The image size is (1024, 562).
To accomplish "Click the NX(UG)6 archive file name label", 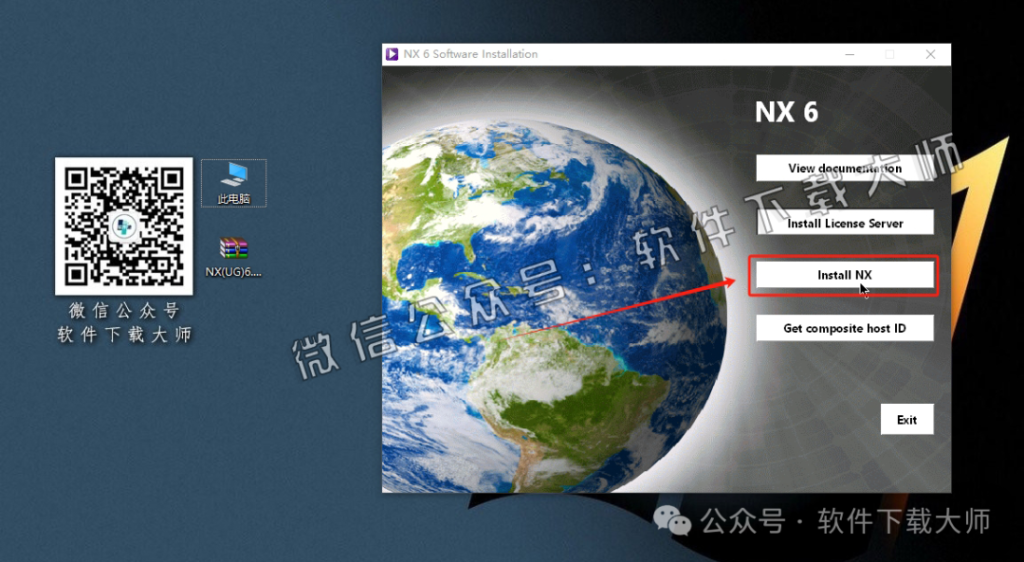I will [x=233, y=272].
